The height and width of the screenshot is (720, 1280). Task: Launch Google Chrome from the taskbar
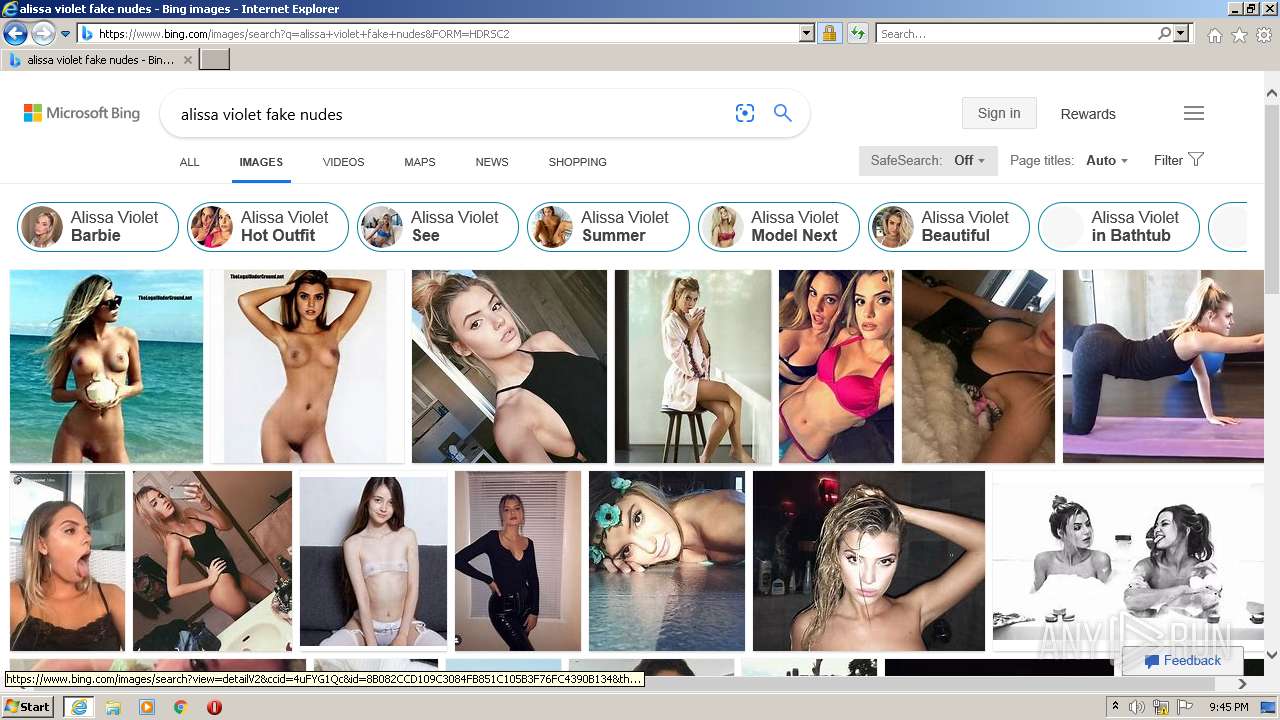(x=181, y=707)
